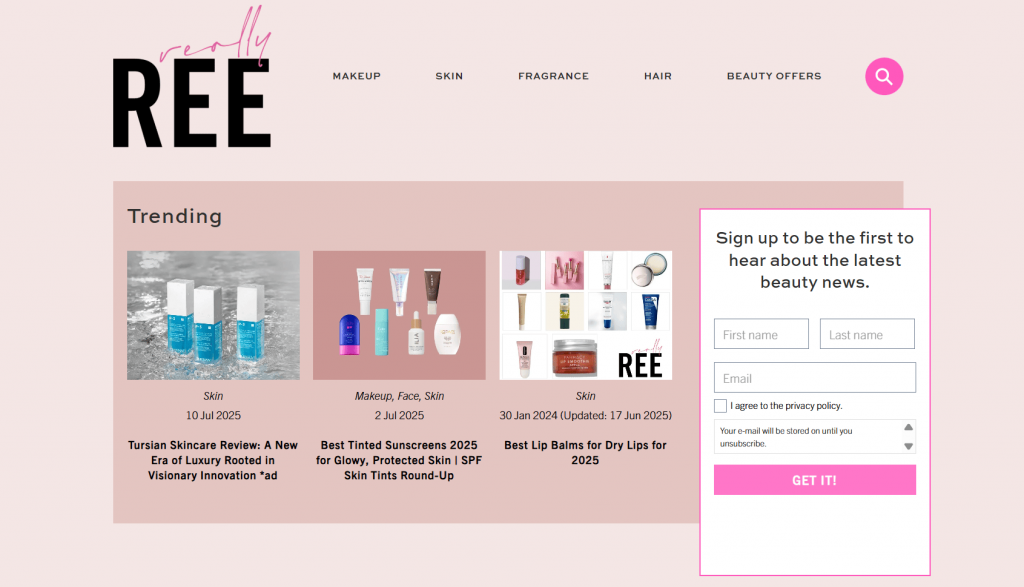
Task: Check the privacy policy agreement checkbox
Action: [720, 405]
